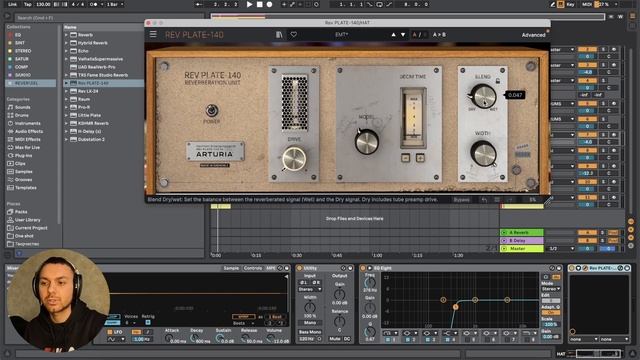Click the automation arm icon
Image resolution: width=640 pixels, height=360 pixels.
point(292,4)
